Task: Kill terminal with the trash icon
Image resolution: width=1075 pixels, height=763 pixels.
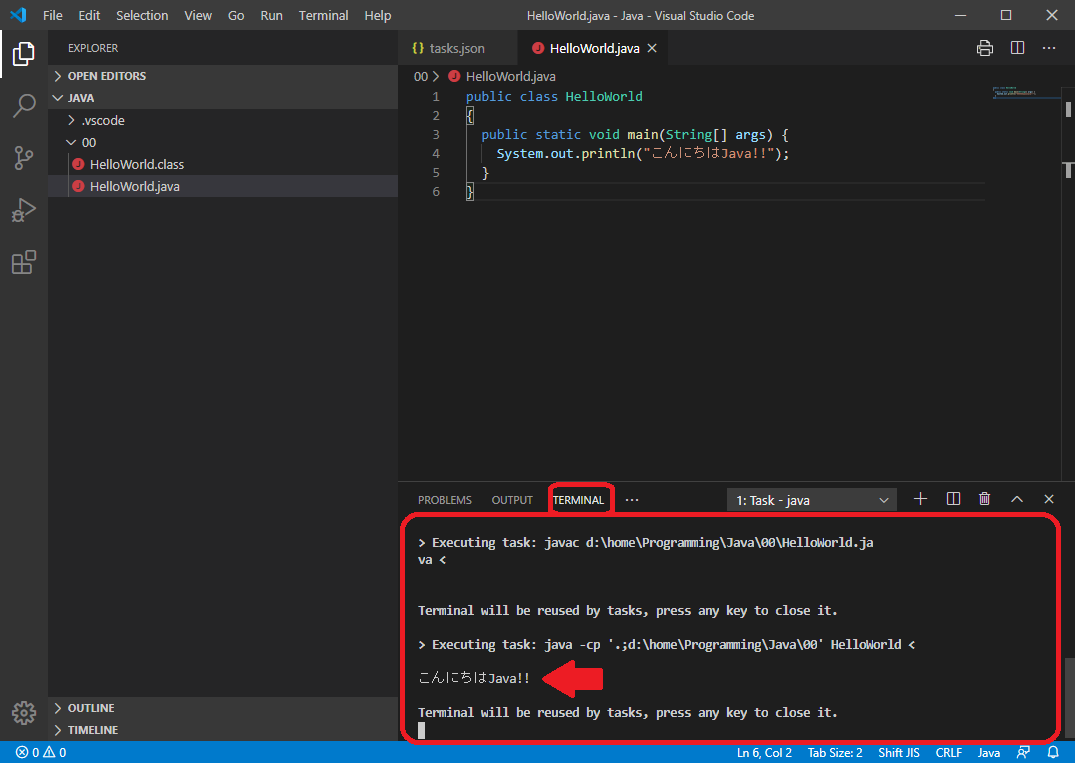Action: (x=984, y=499)
